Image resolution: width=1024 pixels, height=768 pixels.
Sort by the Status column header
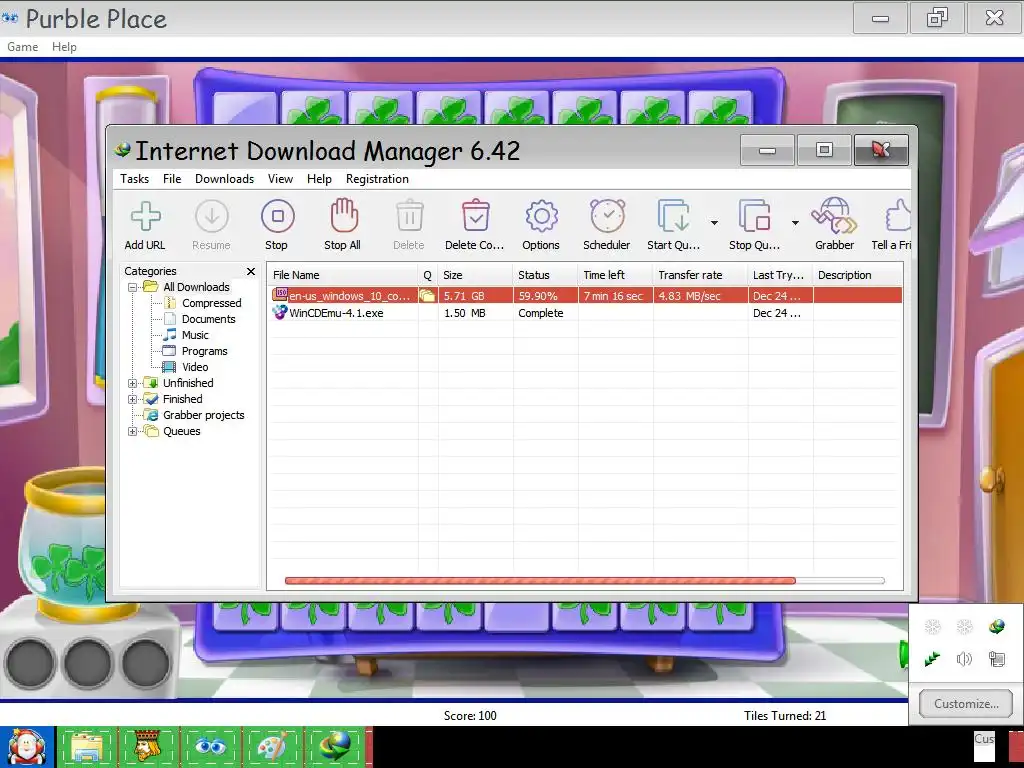coord(545,275)
